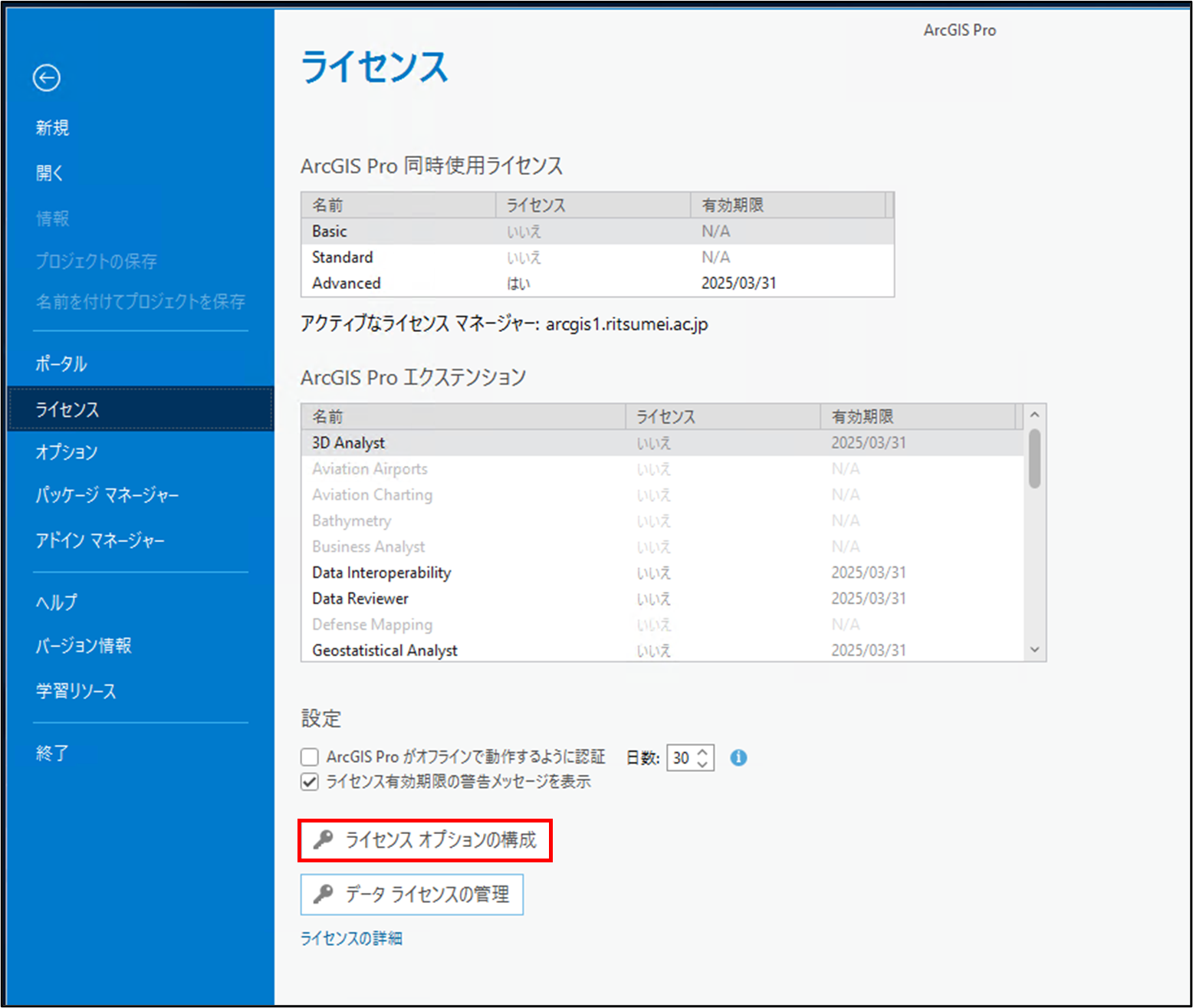The height and width of the screenshot is (1008, 1193).
Task: Select the Advanced license row
Action: [x=597, y=283]
